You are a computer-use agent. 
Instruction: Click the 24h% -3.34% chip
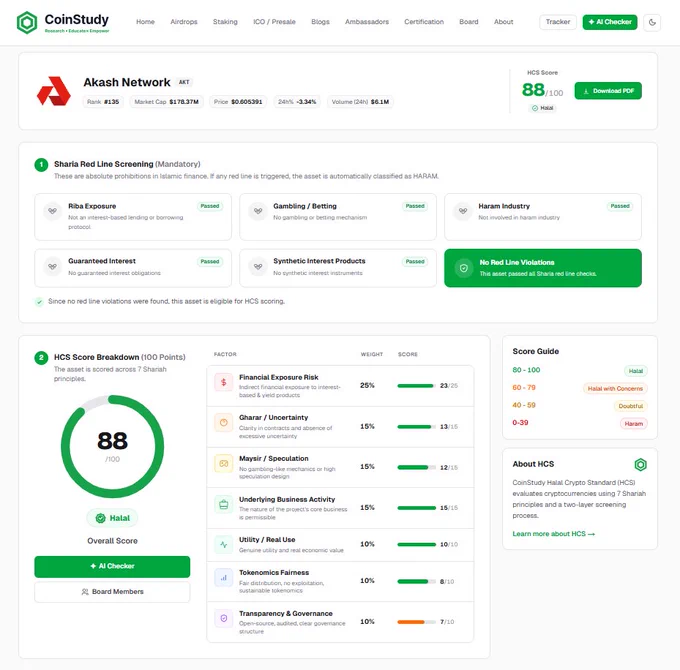(x=297, y=102)
